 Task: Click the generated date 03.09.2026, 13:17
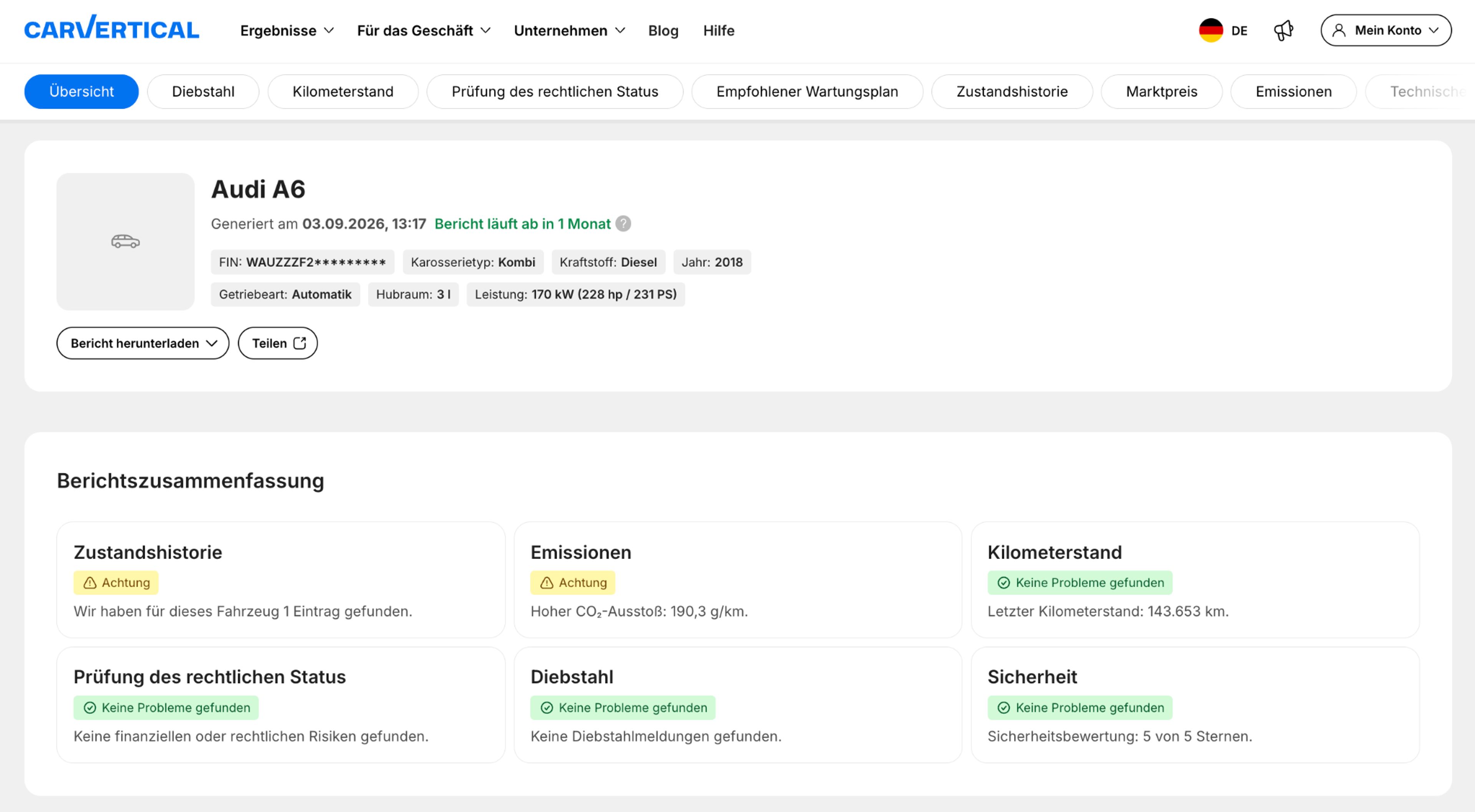coord(364,224)
